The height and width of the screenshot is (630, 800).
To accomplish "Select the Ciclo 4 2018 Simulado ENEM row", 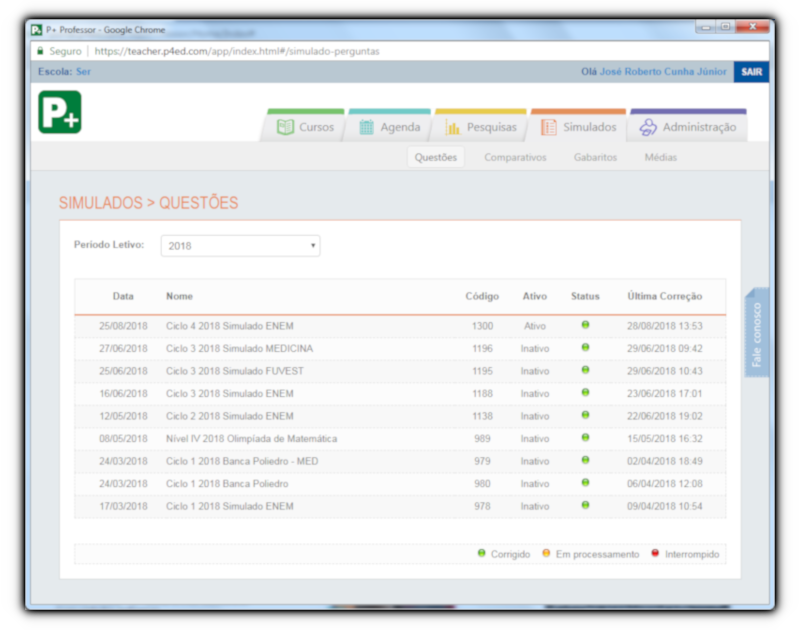I will 230,326.
